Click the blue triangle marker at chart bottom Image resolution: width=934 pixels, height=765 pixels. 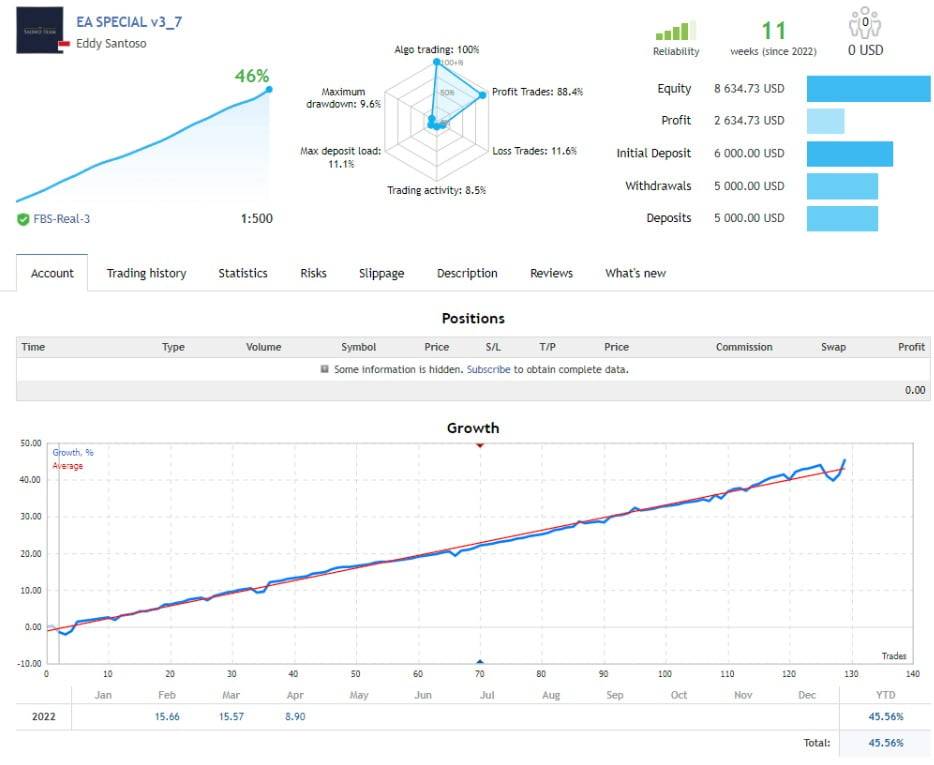coord(480,661)
